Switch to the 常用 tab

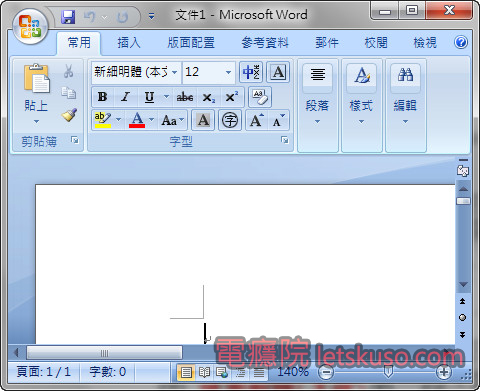pos(79,43)
